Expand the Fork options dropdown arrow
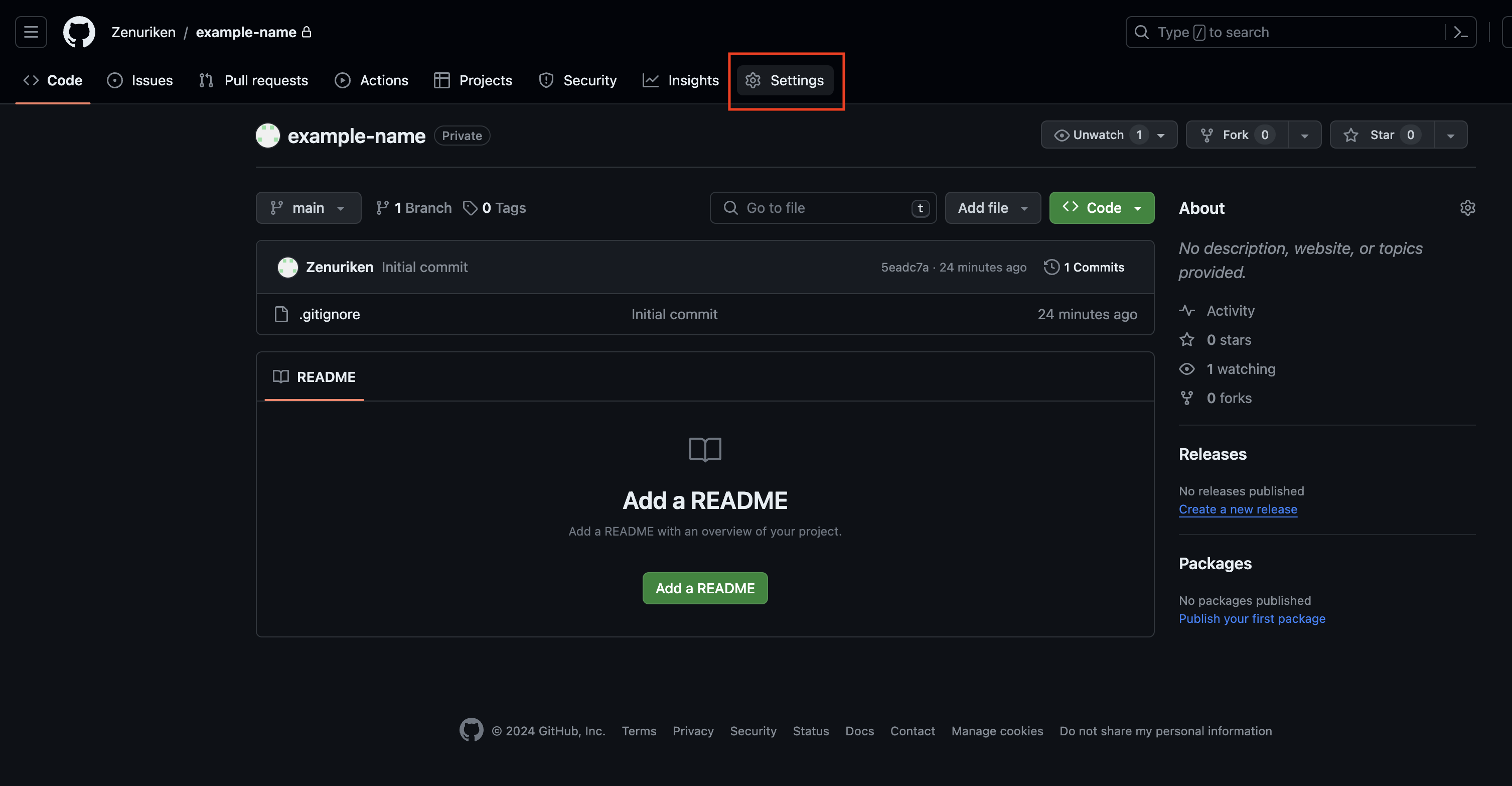 click(x=1304, y=136)
